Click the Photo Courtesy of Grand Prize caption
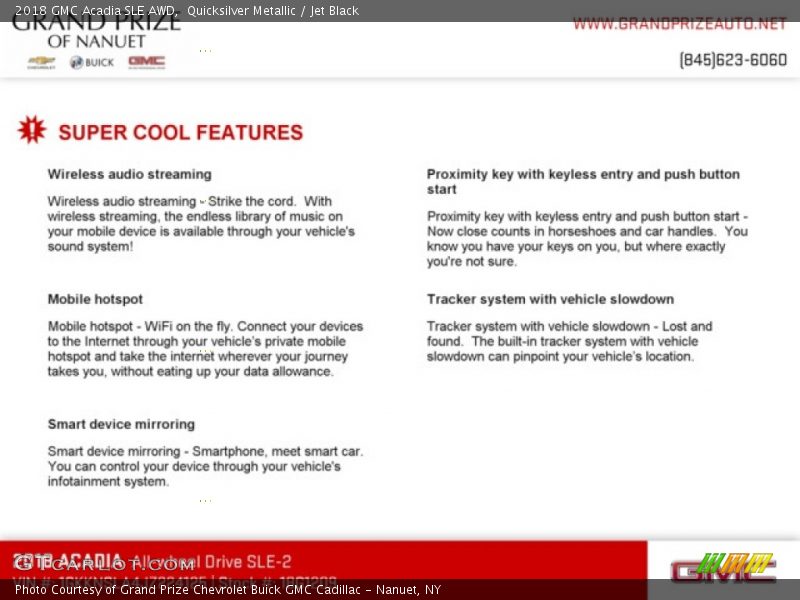The width and height of the screenshot is (800, 600). (228, 590)
